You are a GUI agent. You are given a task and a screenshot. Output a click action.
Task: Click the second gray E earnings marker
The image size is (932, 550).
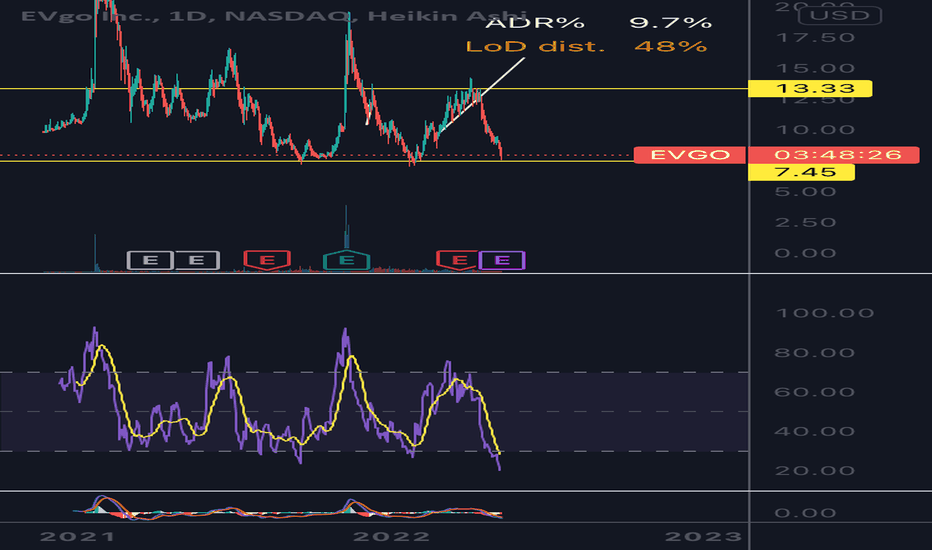click(197, 260)
